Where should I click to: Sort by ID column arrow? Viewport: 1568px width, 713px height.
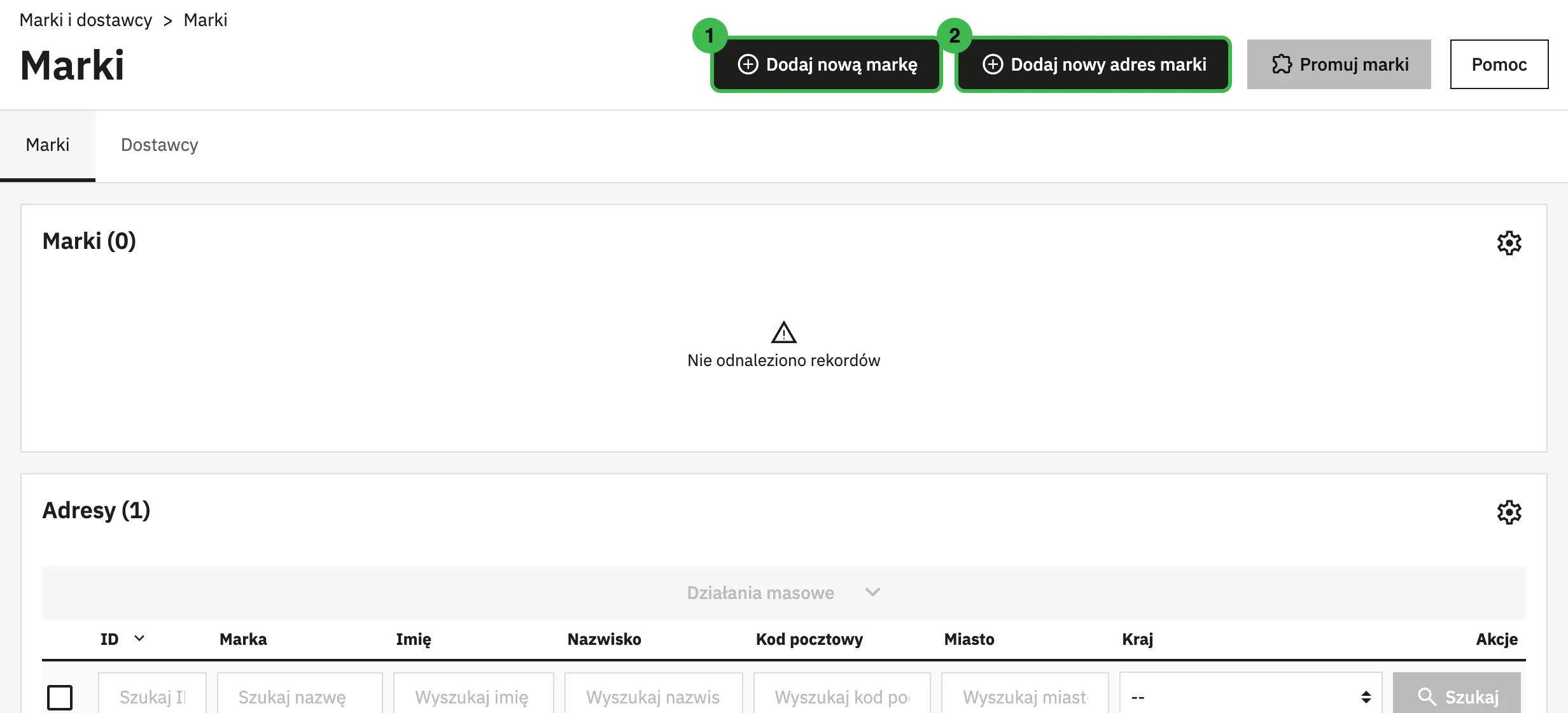point(139,639)
